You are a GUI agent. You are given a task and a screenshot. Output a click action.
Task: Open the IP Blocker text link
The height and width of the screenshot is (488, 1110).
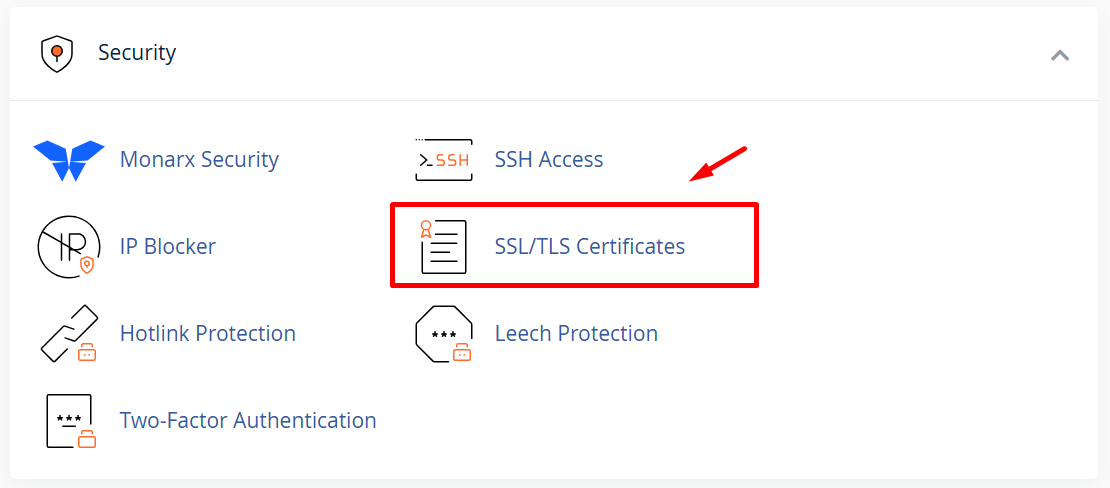coord(167,246)
